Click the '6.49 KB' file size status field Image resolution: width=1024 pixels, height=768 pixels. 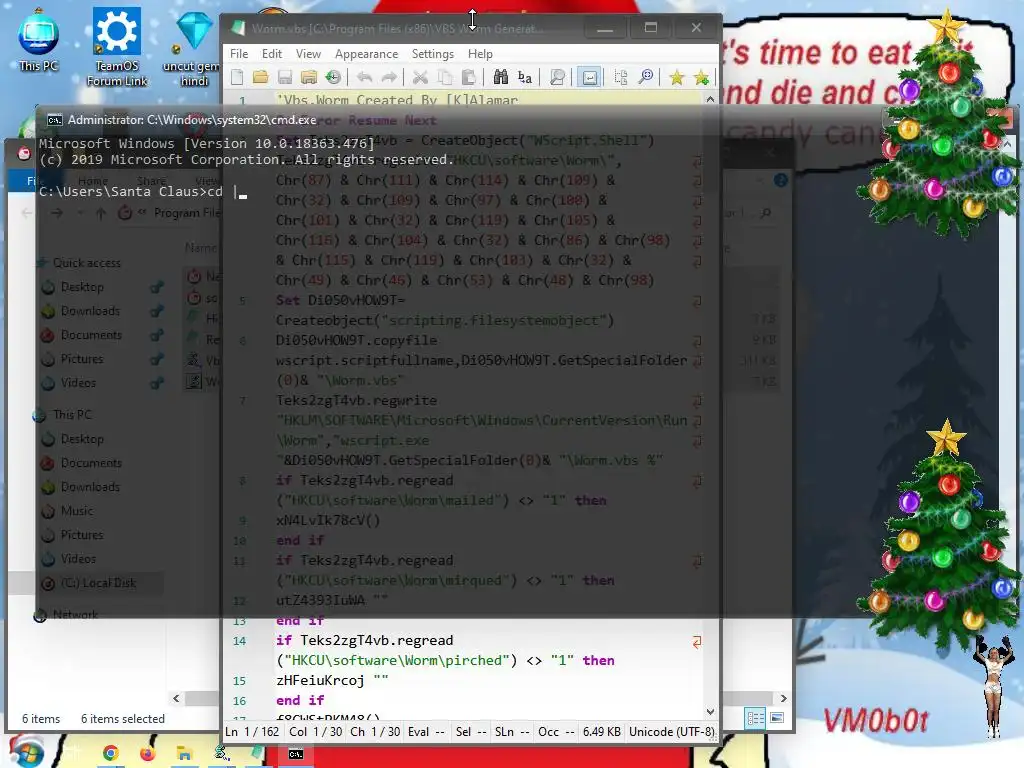pyautogui.click(x=601, y=731)
